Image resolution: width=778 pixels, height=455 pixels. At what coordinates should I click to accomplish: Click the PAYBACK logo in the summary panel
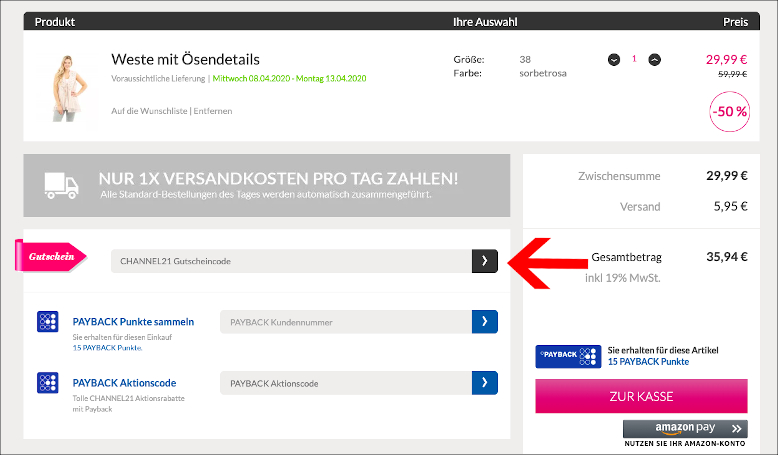click(568, 356)
